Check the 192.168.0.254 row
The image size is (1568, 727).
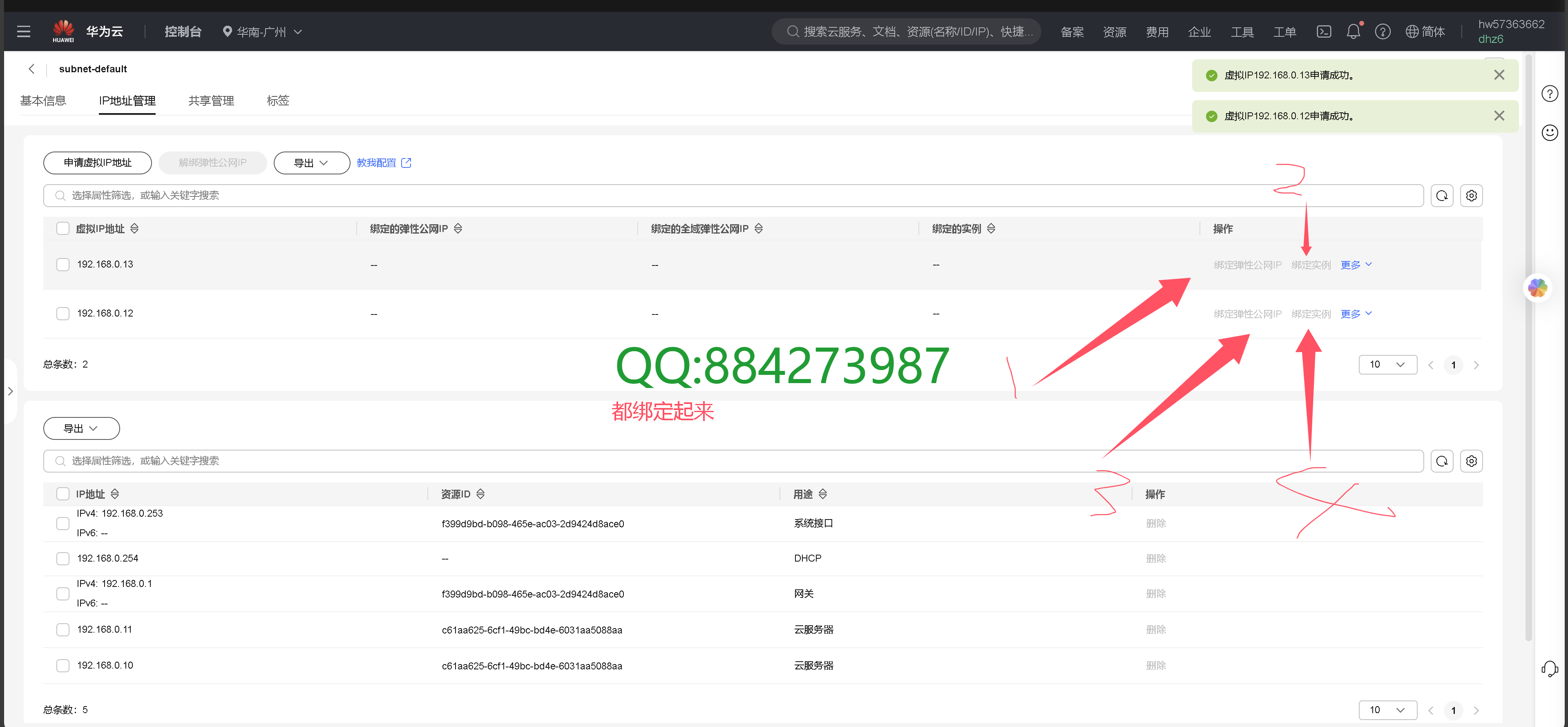(63, 558)
